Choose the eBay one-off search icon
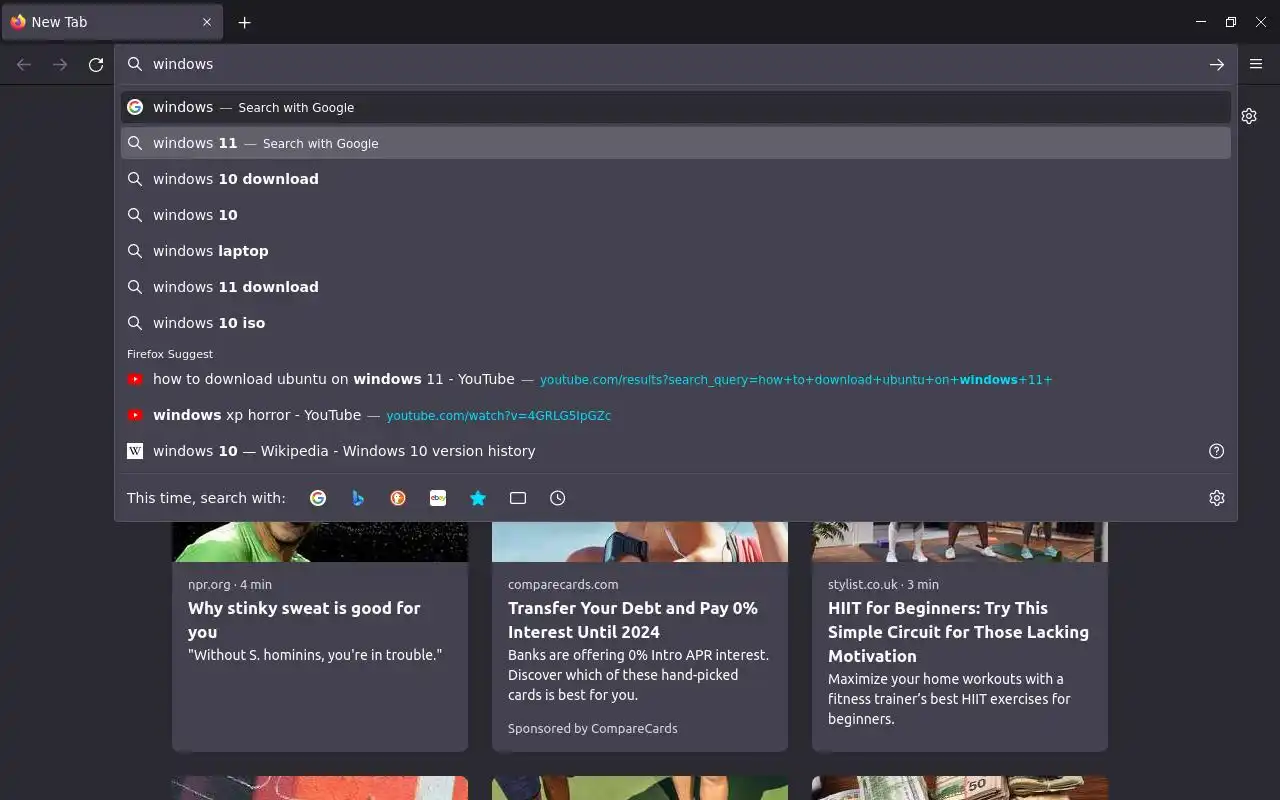The image size is (1280, 800). click(x=438, y=498)
